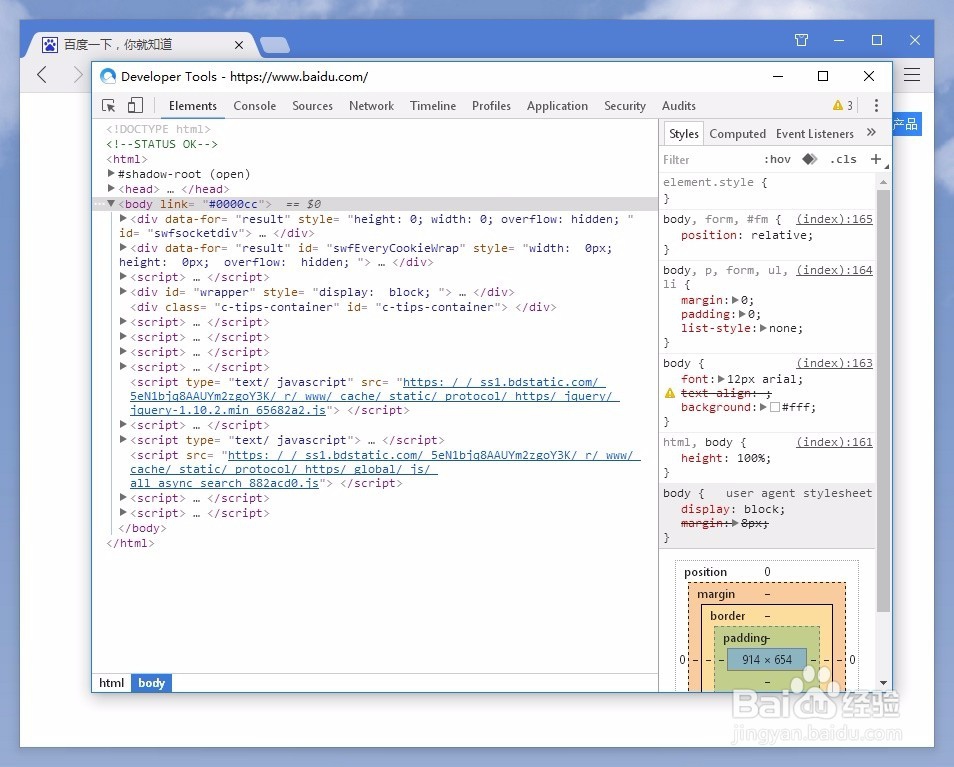954x767 pixels.
Task: Open source link (index):165
Action: (834, 219)
